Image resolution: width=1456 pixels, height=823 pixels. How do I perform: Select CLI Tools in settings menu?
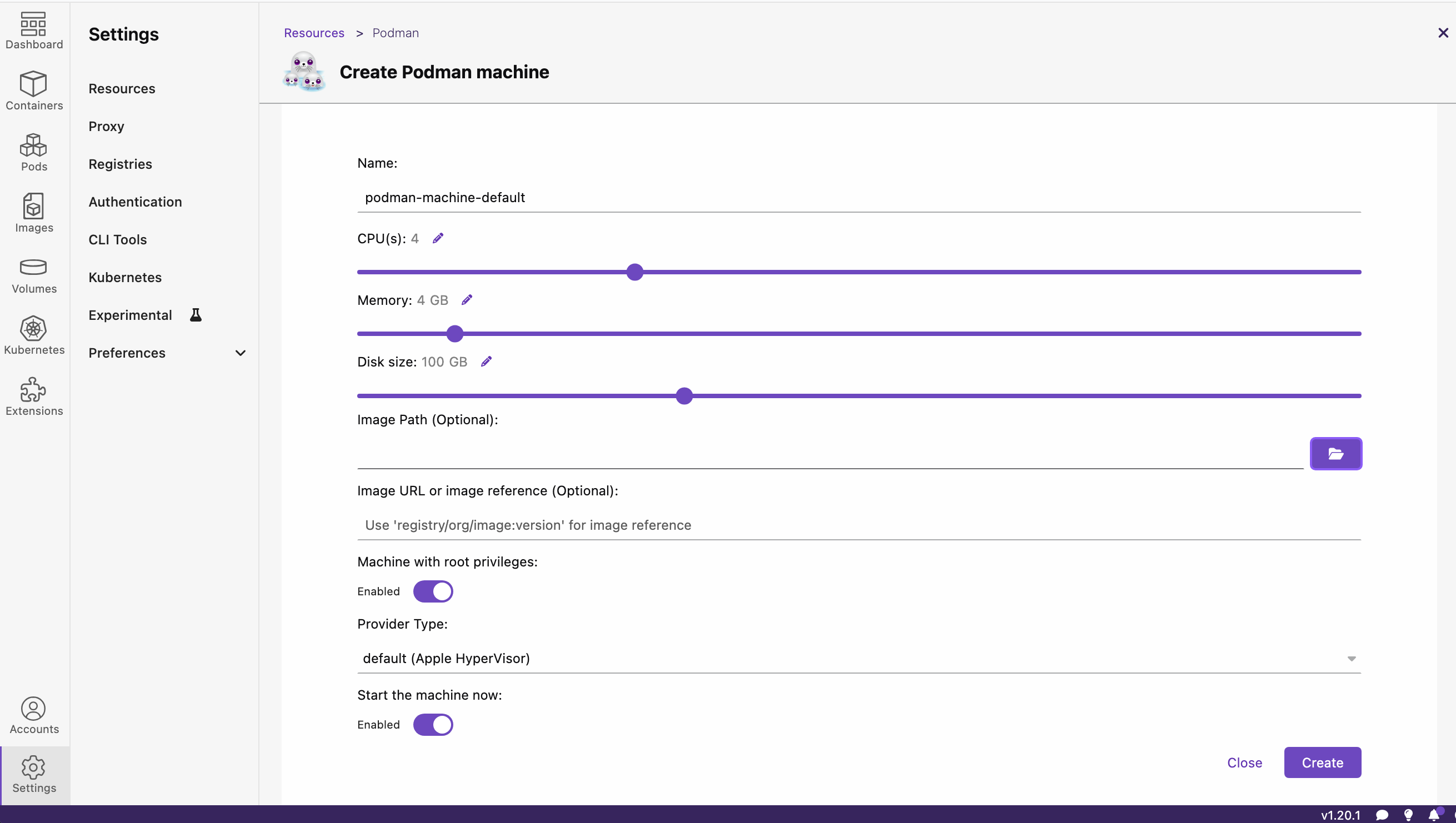[x=118, y=240]
